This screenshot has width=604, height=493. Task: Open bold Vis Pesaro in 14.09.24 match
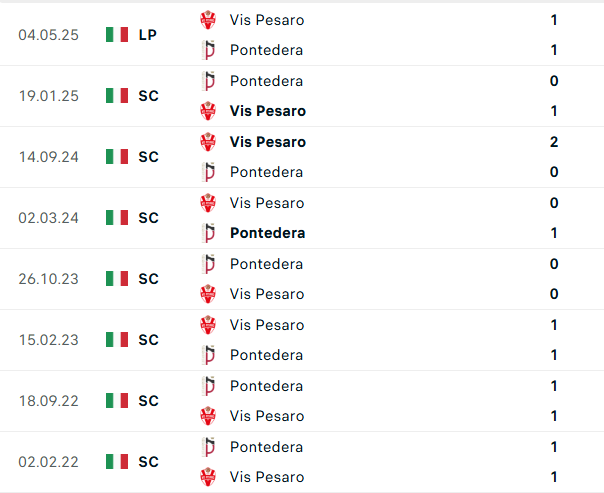click(267, 142)
